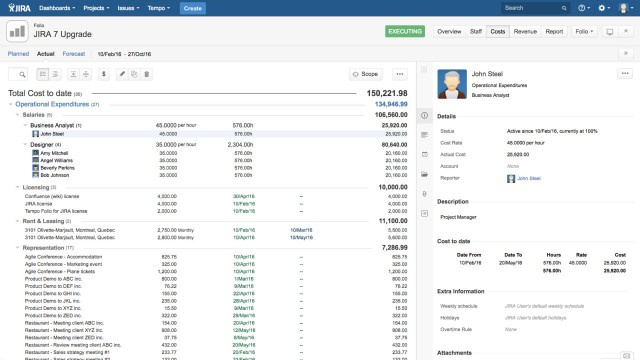Open the Folio dropdown button
The width and height of the screenshot is (640, 360).
click(584, 31)
